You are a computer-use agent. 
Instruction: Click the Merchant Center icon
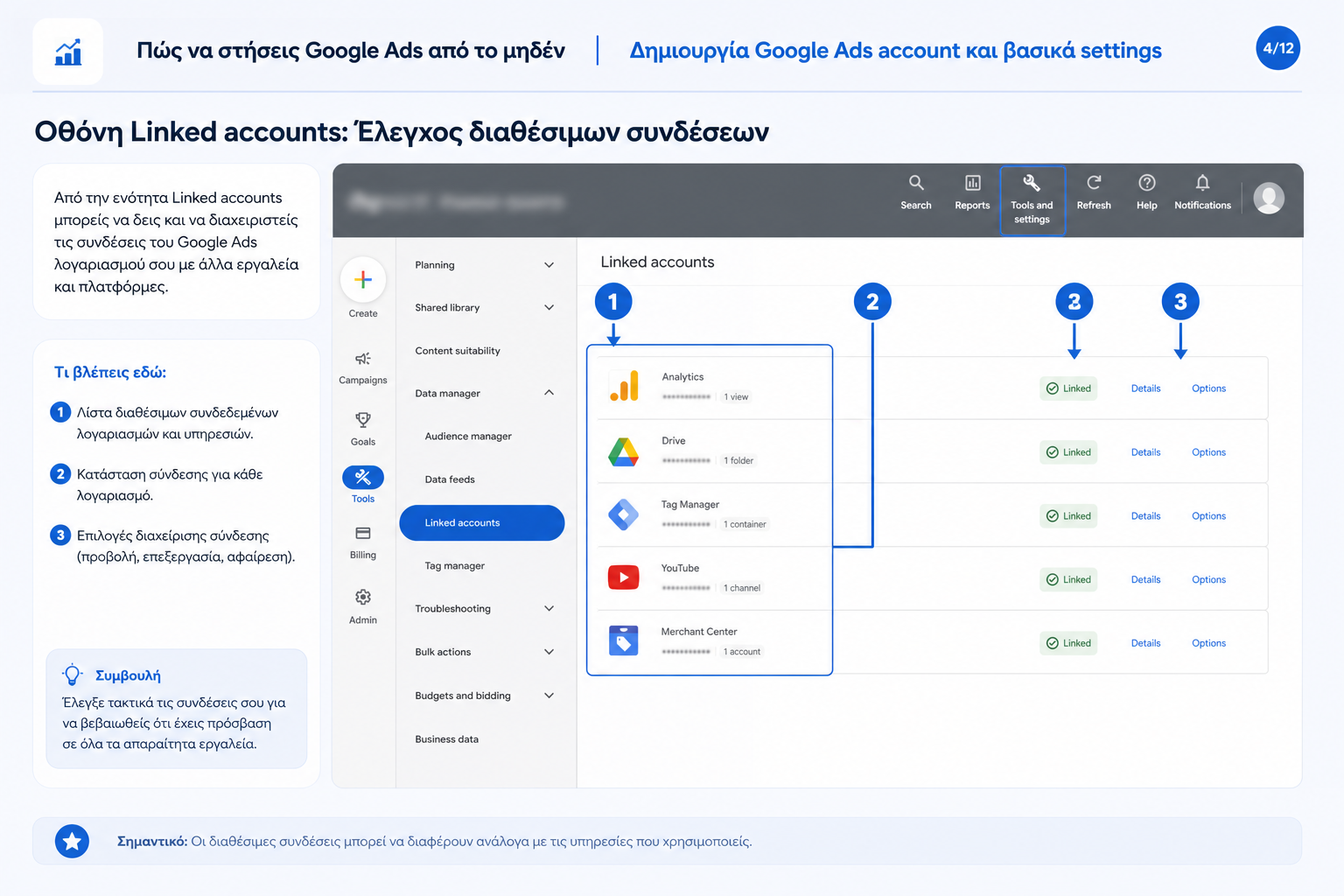pos(624,640)
